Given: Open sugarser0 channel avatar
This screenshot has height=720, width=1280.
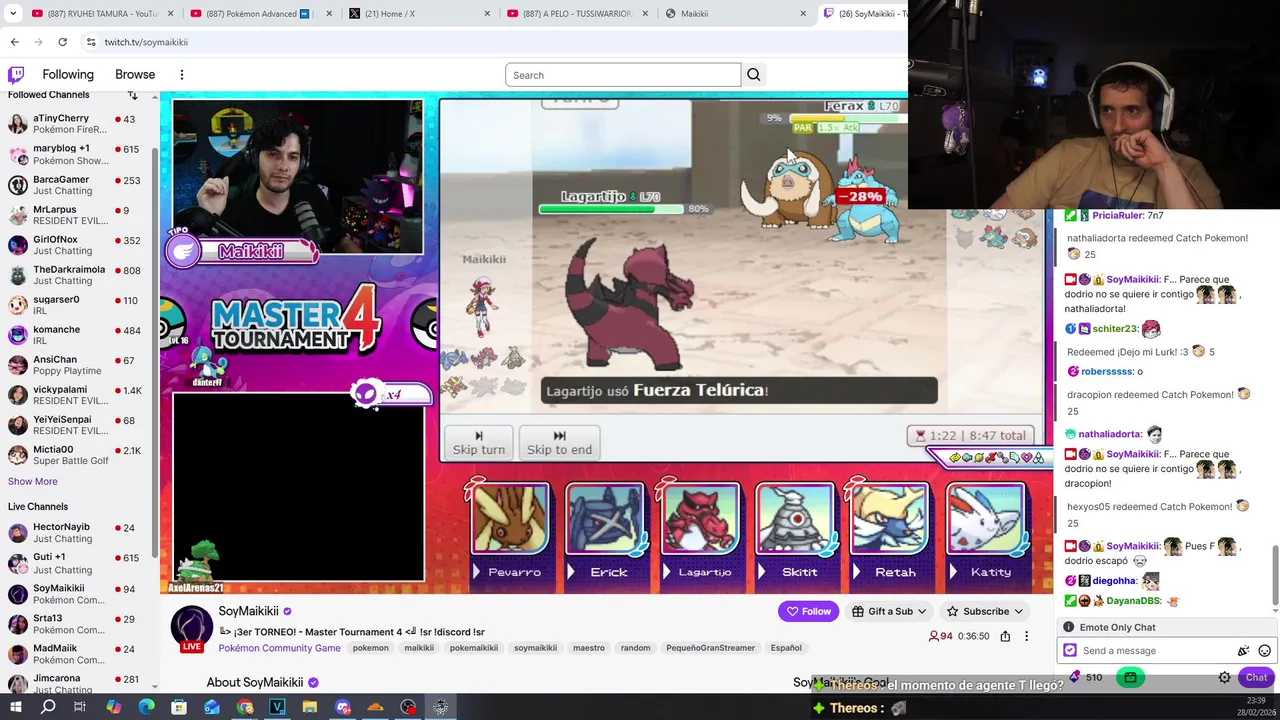Looking at the screenshot, I should [x=18, y=305].
